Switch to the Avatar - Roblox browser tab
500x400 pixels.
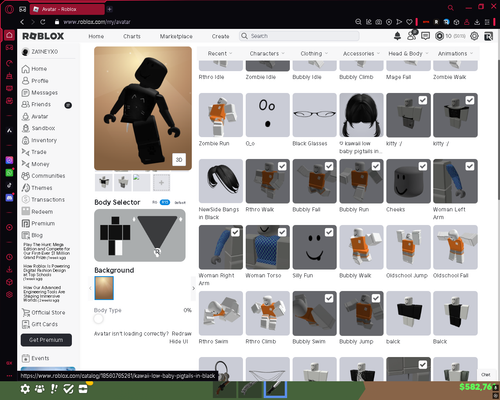pos(67,9)
